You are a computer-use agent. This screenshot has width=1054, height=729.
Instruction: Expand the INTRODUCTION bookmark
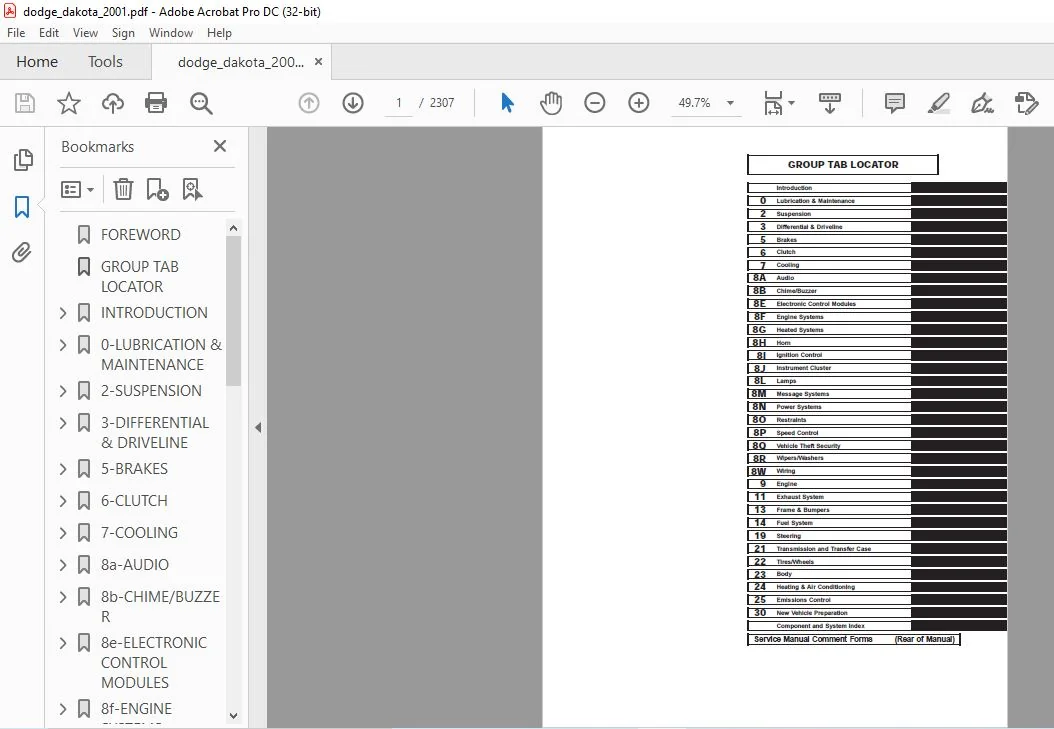(63, 313)
